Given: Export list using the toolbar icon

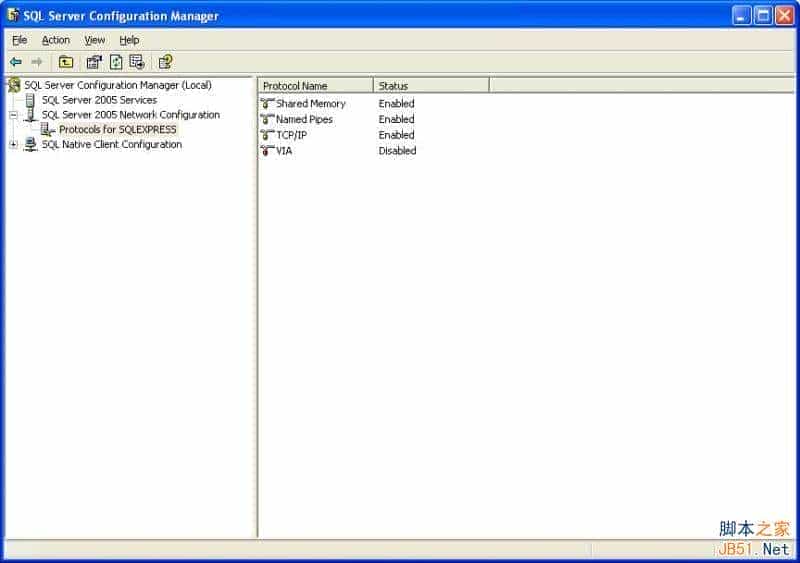Looking at the screenshot, I should pyautogui.click(x=137, y=62).
